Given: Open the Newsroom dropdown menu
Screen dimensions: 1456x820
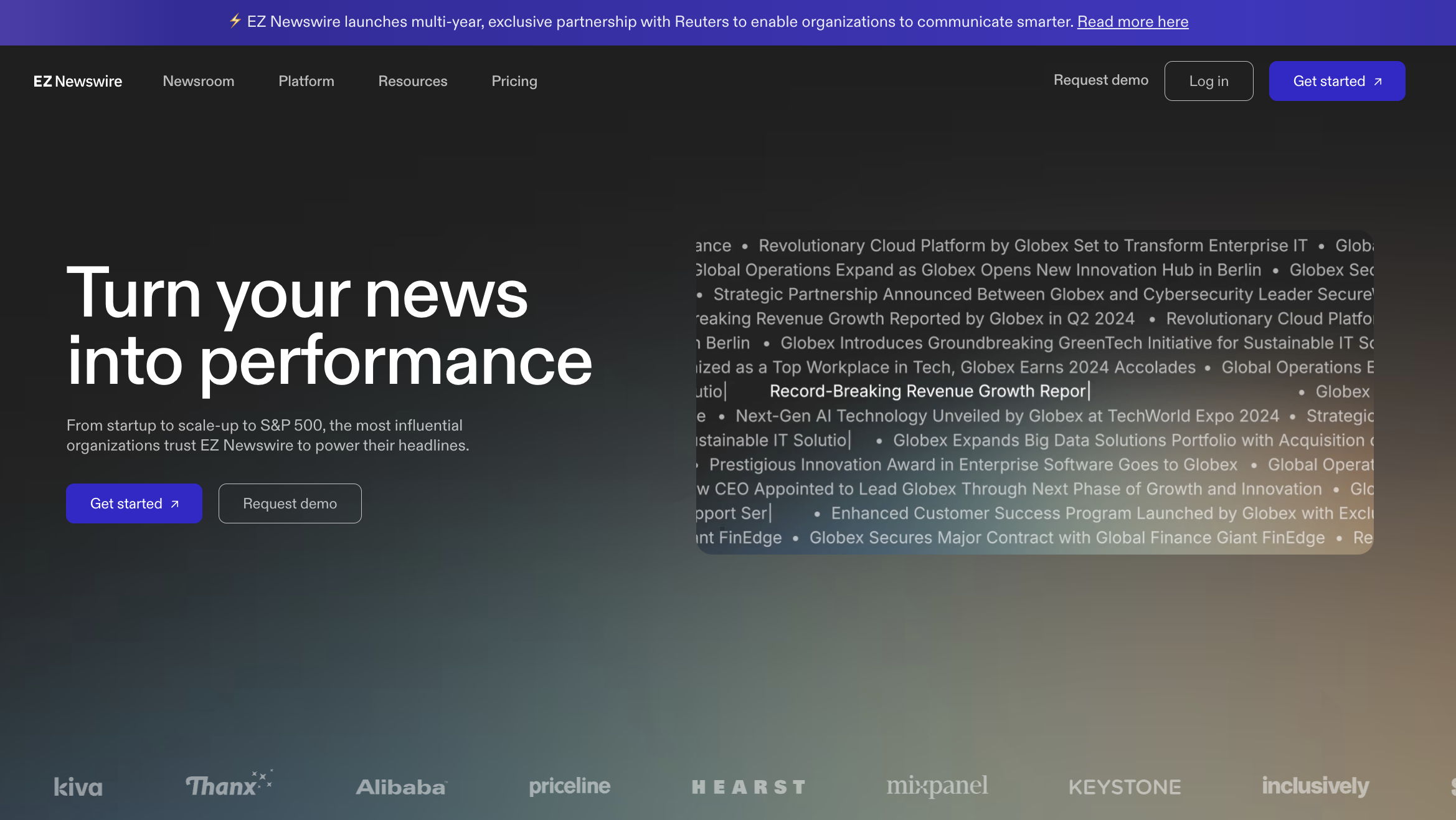Looking at the screenshot, I should tap(198, 80).
